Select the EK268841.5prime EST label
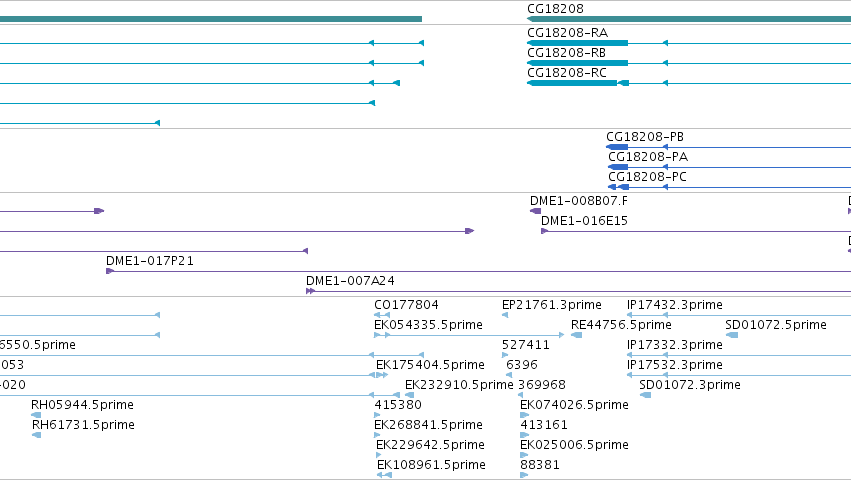Screen dimensions: 851x480 [x=428, y=425]
